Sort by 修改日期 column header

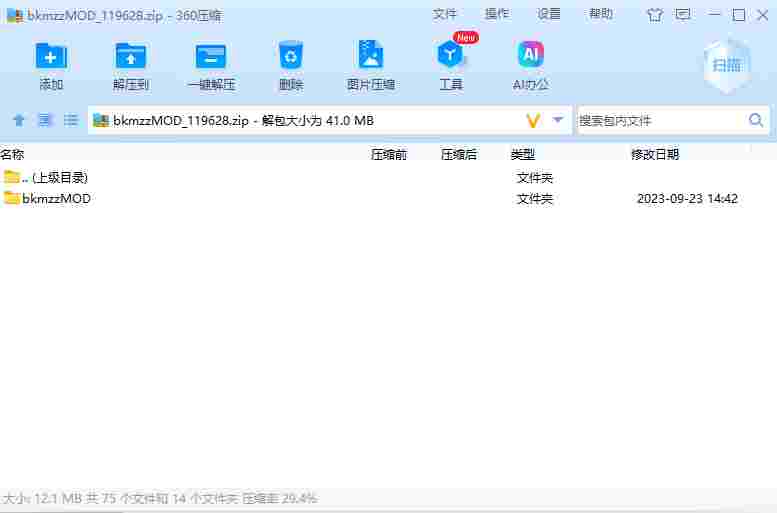pyautogui.click(x=655, y=155)
